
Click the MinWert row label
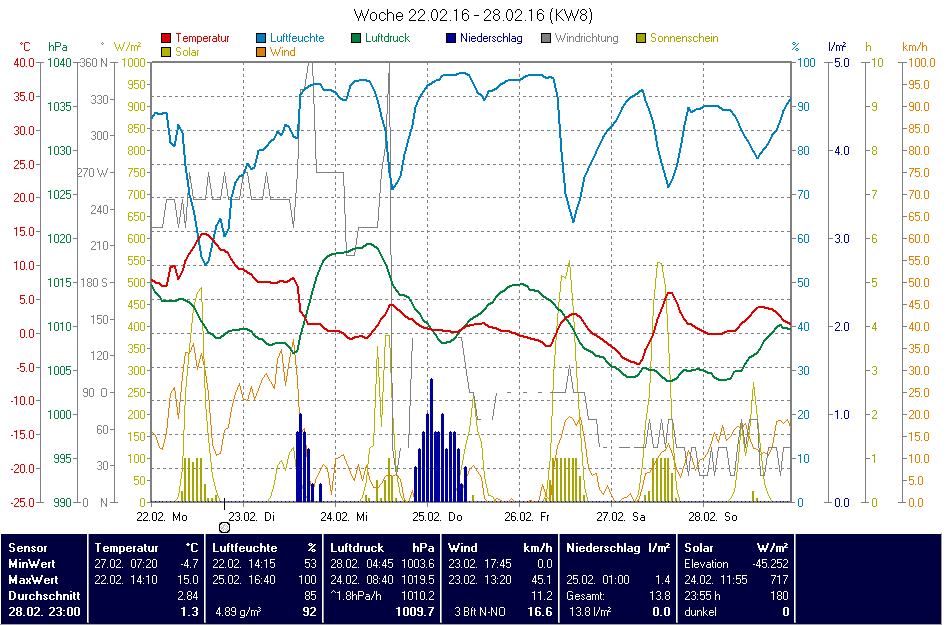coord(33,563)
